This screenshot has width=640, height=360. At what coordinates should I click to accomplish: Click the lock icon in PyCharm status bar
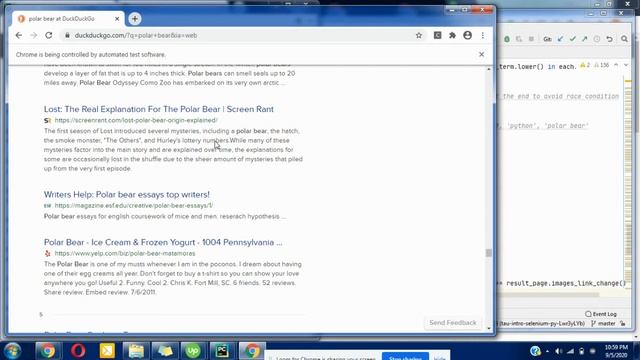tap(623, 323)
